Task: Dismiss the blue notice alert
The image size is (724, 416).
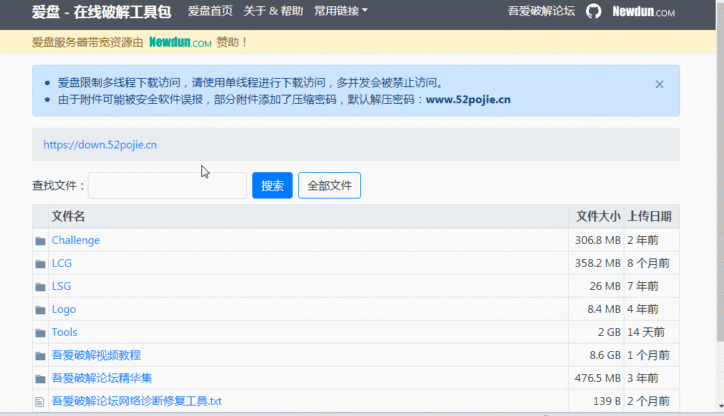Action: (659, 85)
